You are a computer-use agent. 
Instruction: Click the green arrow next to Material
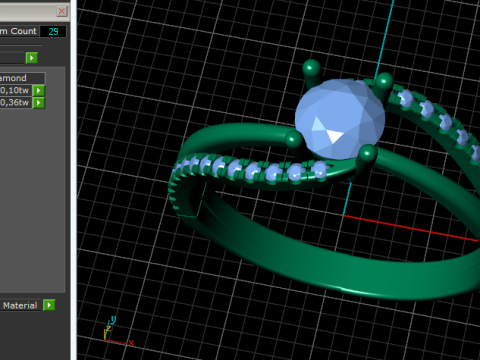49,305
